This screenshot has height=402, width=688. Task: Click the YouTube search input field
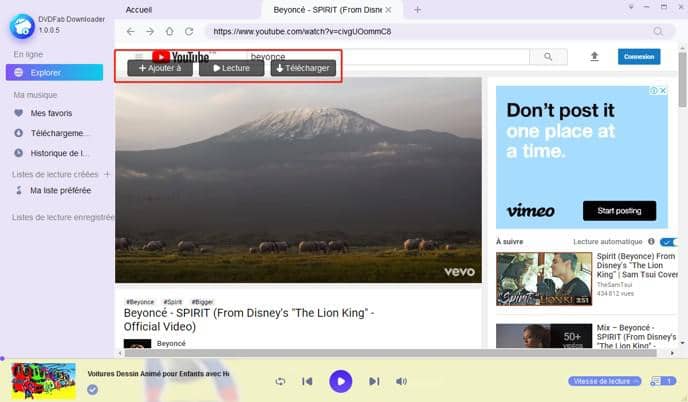click(388, 57)
